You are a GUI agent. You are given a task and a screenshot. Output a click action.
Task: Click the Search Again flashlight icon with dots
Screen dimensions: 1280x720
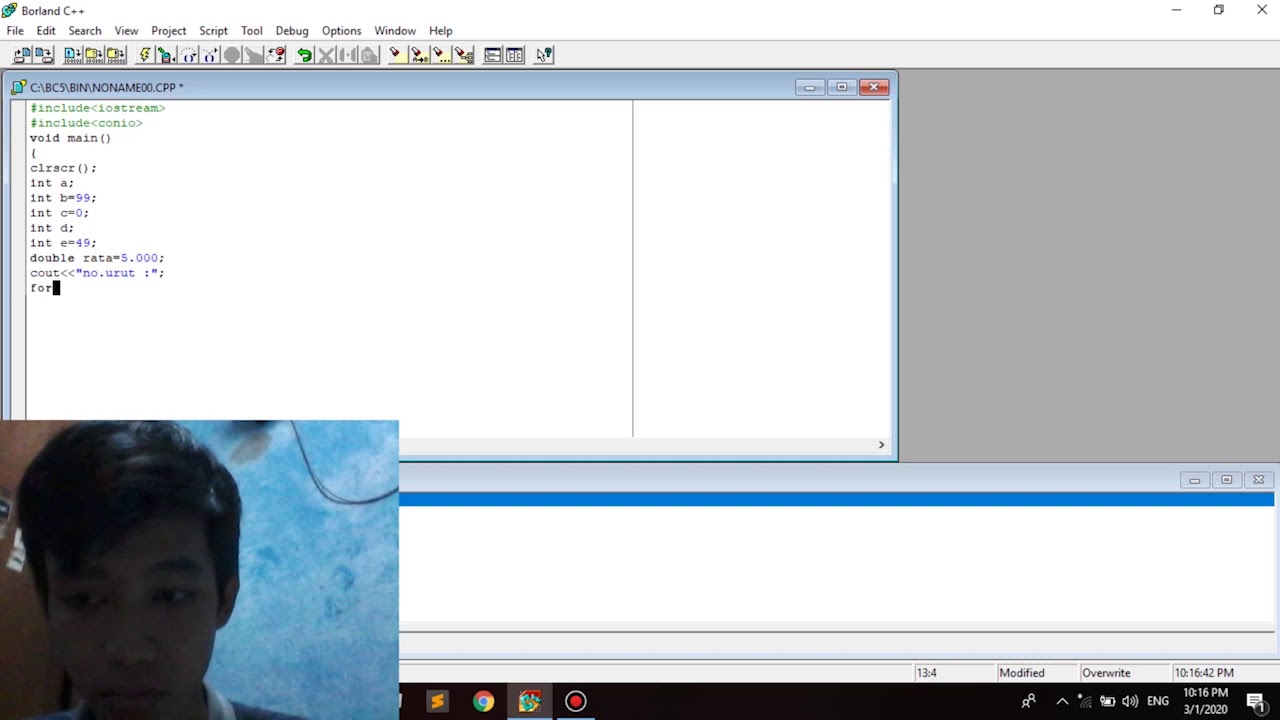(441, 55)
